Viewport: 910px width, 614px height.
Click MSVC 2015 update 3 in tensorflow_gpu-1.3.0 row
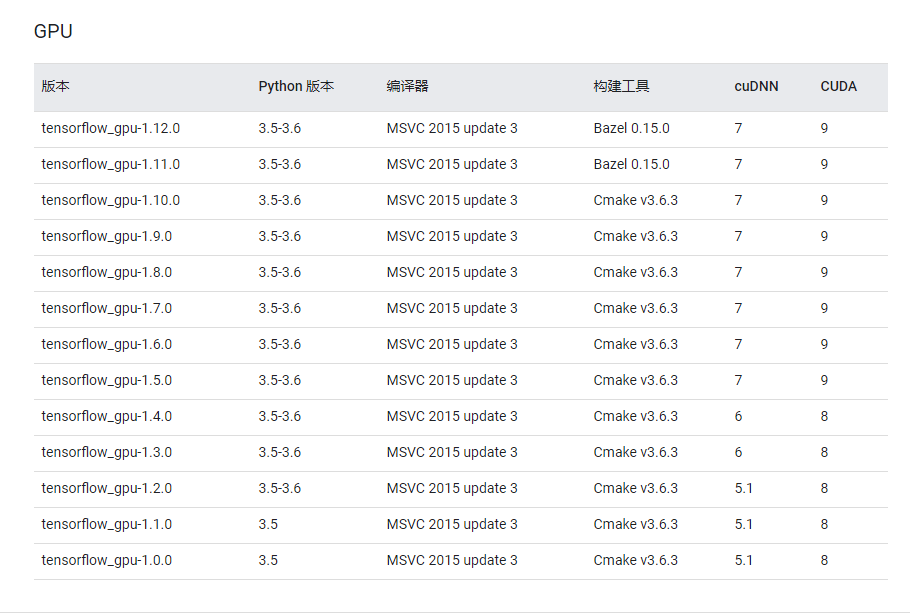tap(452, 452)
